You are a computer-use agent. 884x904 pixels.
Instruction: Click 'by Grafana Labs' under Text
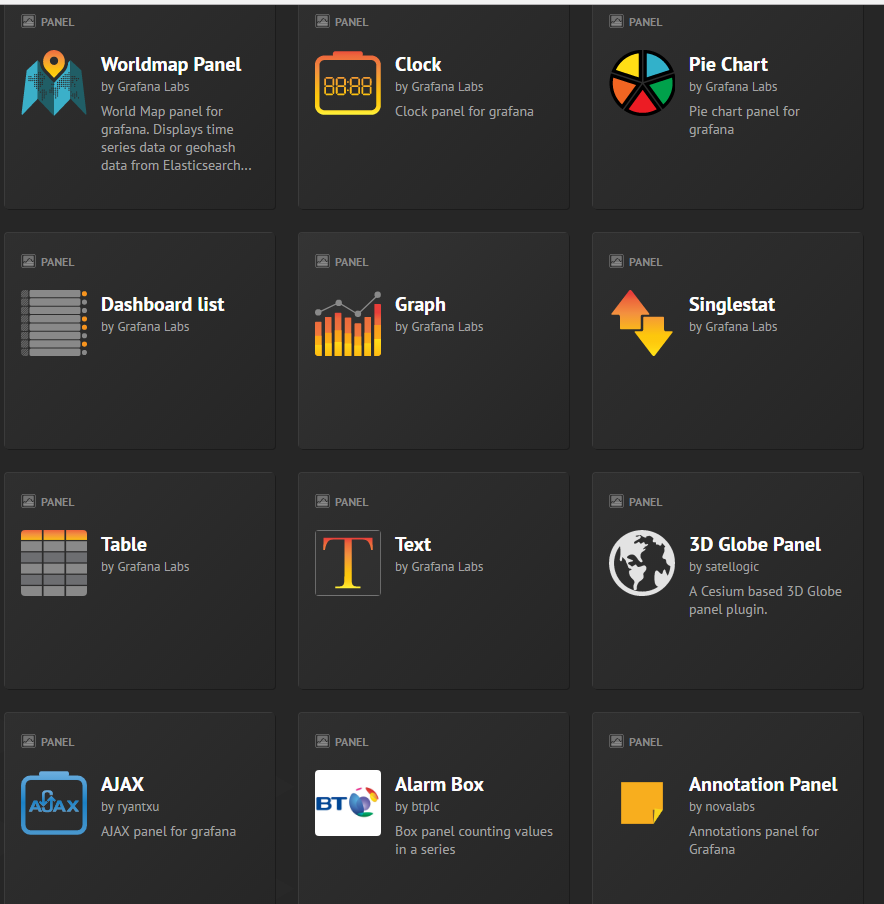[x=439, y=567]
